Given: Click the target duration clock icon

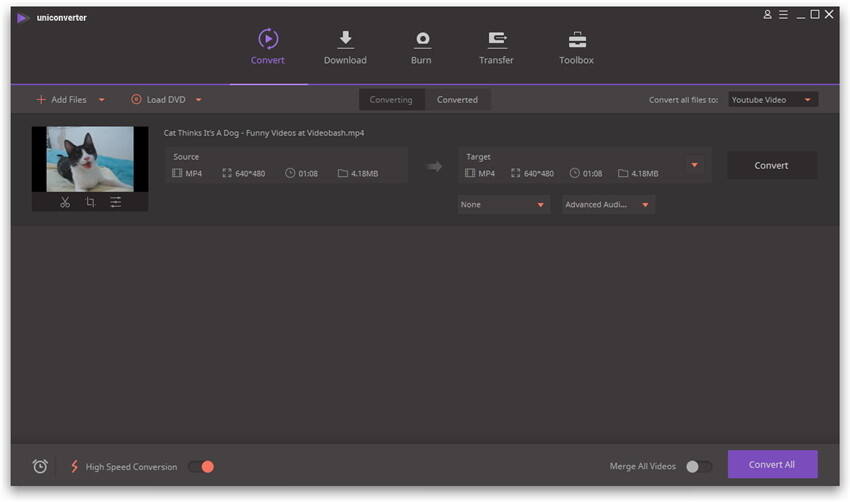Looking at the screenshot, I should coord(574,173).
